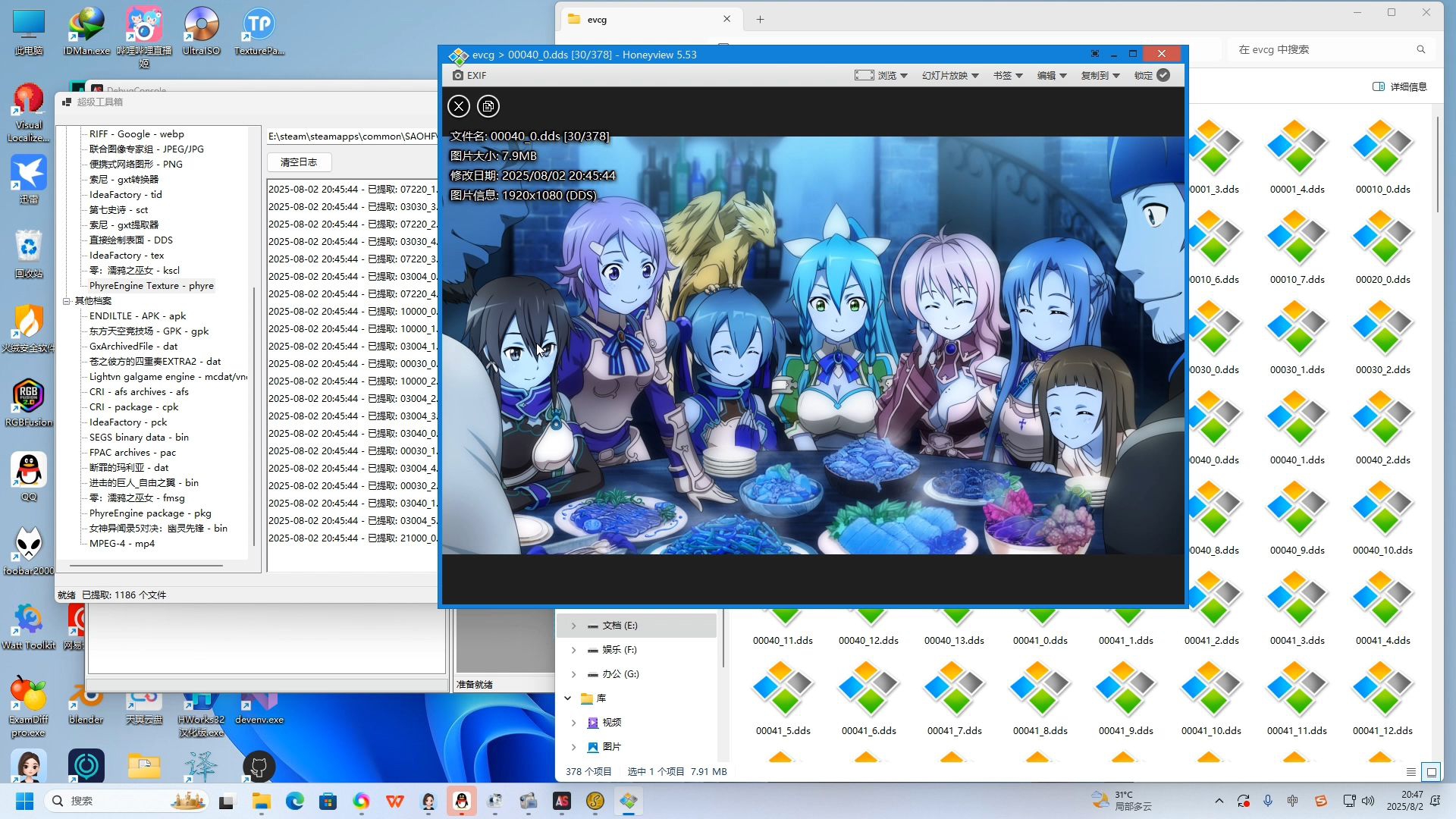Click the path field E:\steam\steamapps
Image resolution: width=1456 pixels, height=819 pixels.
tap(352, 136)
